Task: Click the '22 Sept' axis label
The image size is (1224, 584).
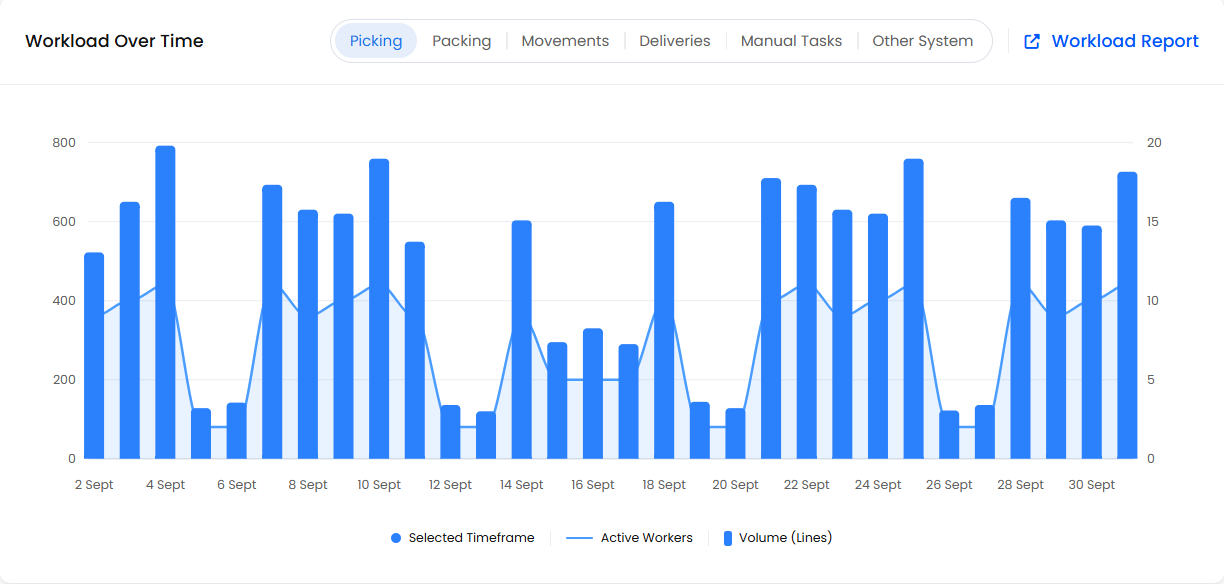Action: click(807, 485)
